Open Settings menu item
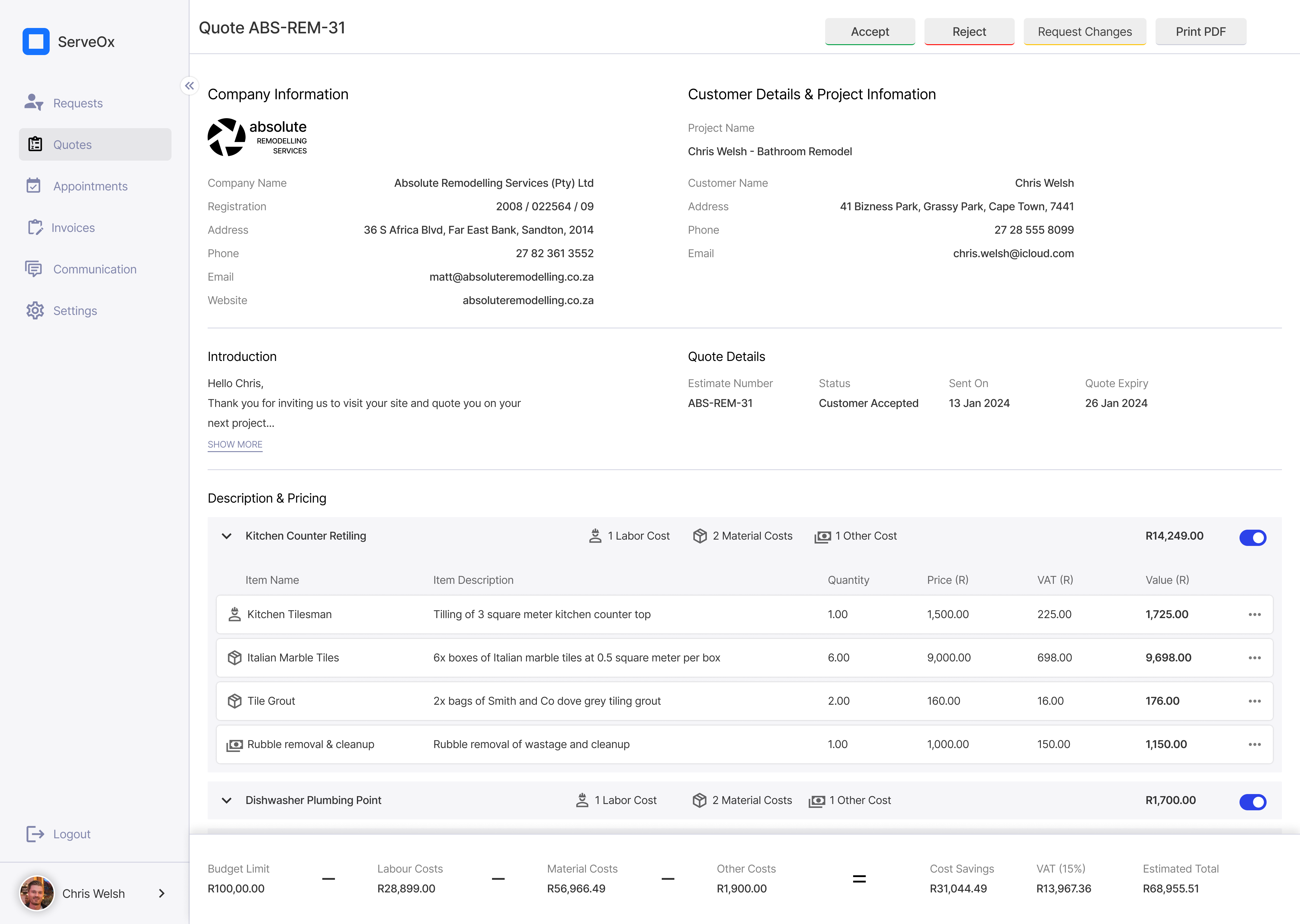 tap(95, 311)
